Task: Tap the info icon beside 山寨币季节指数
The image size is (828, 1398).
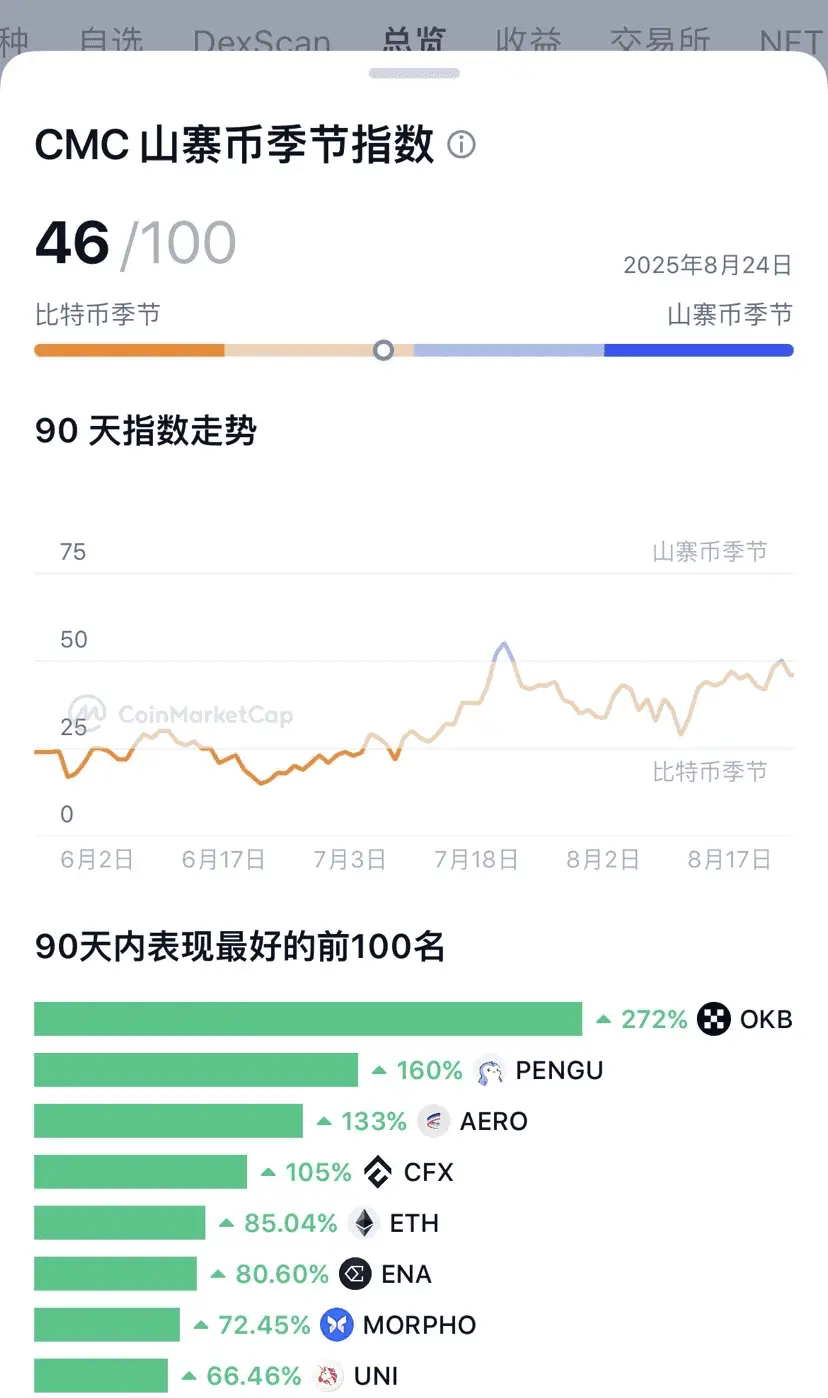Action: coord(461,145)
